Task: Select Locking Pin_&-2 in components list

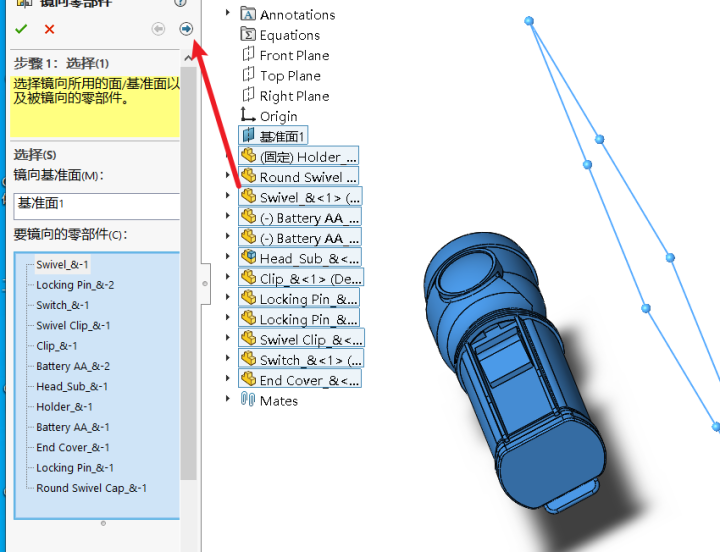Action: point(75,285)
